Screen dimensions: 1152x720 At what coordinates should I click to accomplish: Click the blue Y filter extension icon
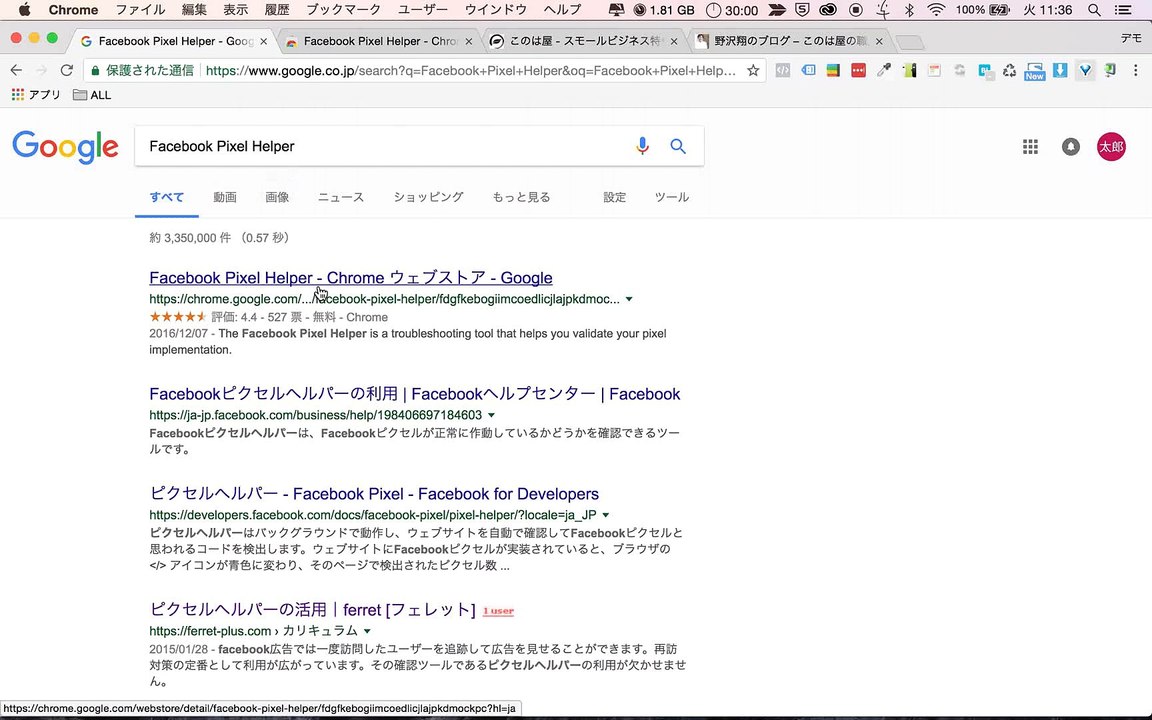click(x=1085, y=71)
